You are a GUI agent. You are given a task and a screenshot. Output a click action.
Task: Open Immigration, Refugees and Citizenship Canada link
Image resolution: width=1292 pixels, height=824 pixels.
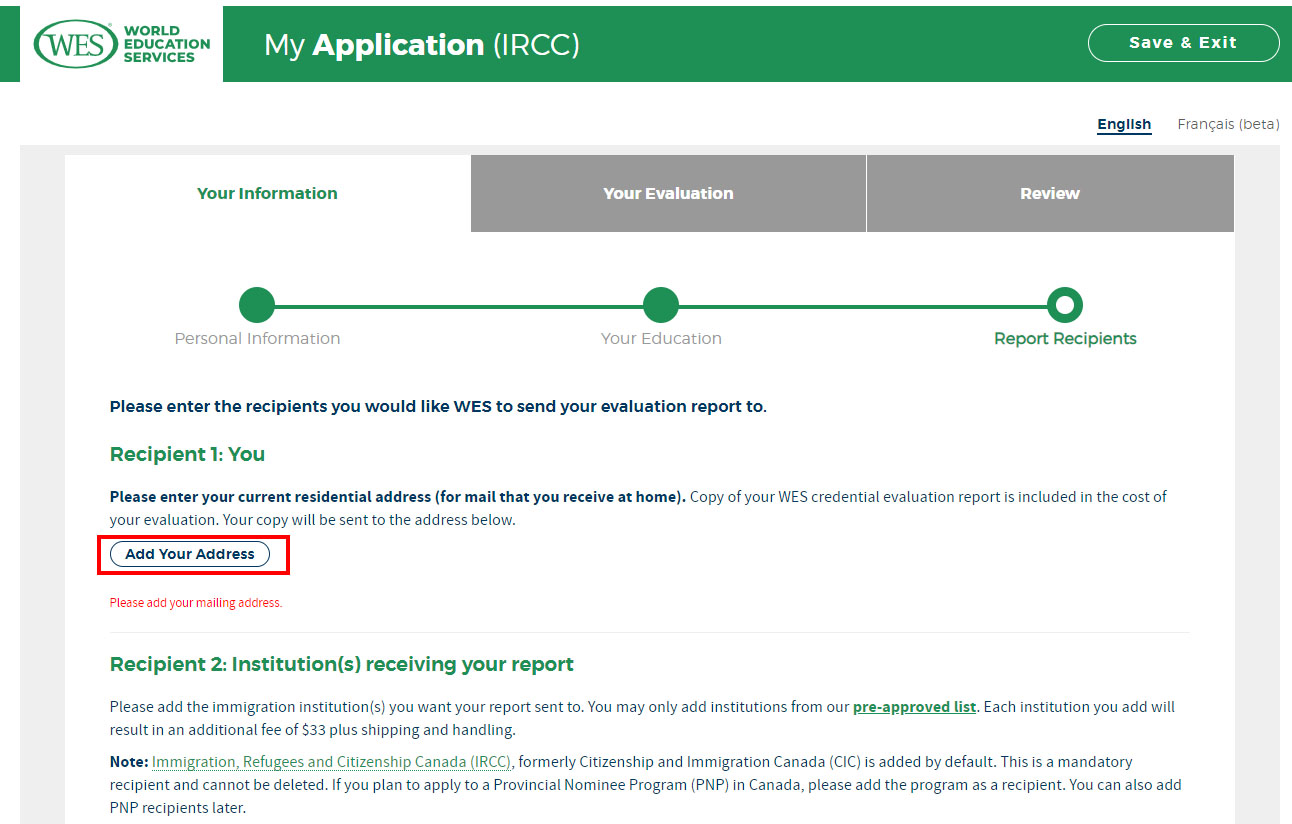pyautogui.click(x=331, y=762)
